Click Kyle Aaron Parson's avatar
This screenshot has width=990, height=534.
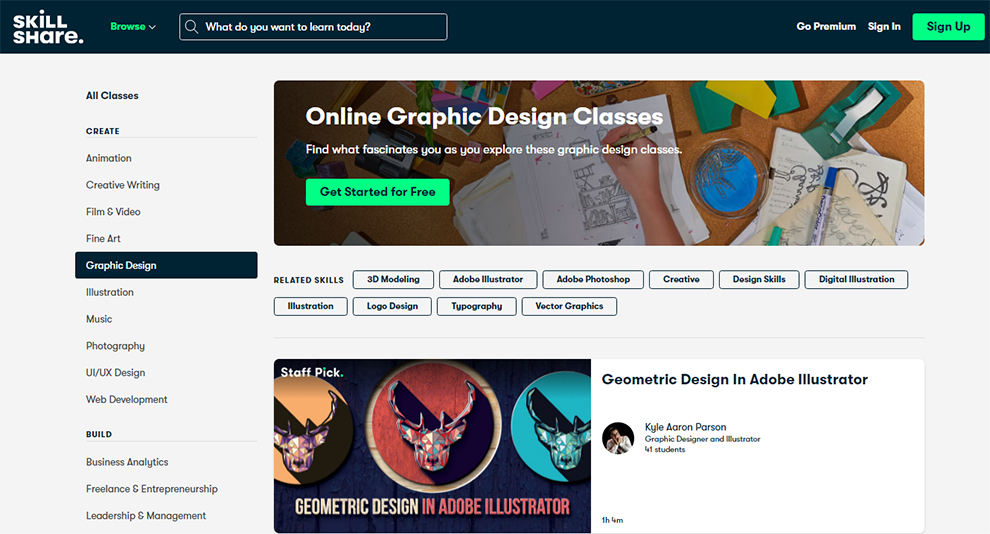[617, 438]
